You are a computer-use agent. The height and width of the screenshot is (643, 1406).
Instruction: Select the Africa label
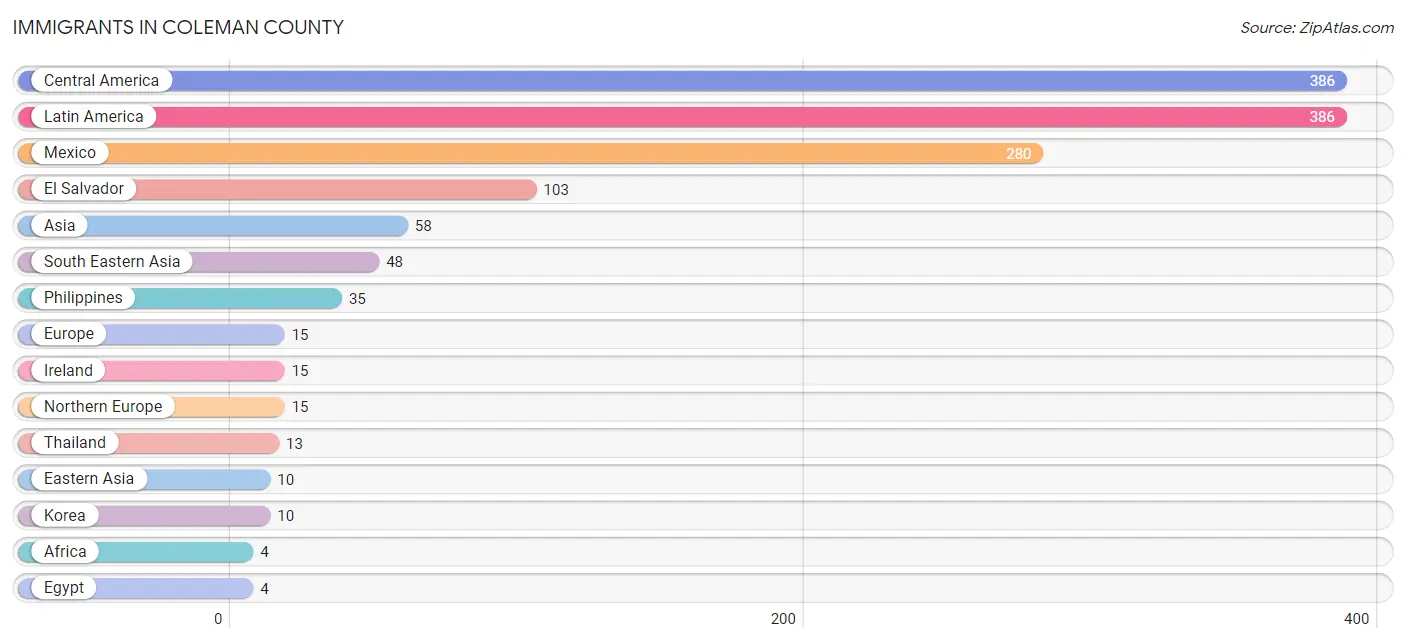(65, 551)
